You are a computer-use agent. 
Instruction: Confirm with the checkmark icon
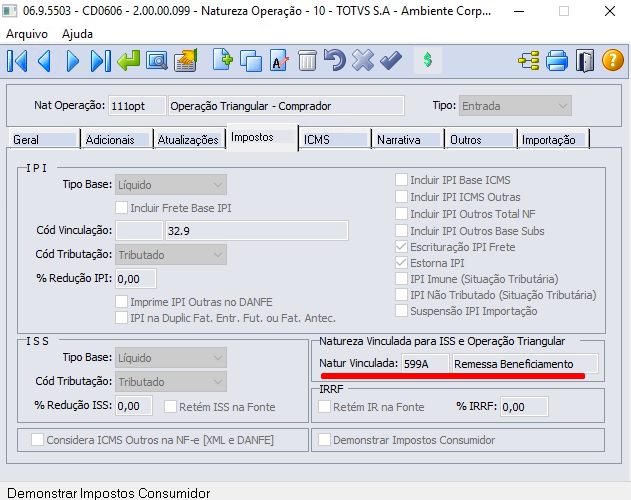(391, 61)
